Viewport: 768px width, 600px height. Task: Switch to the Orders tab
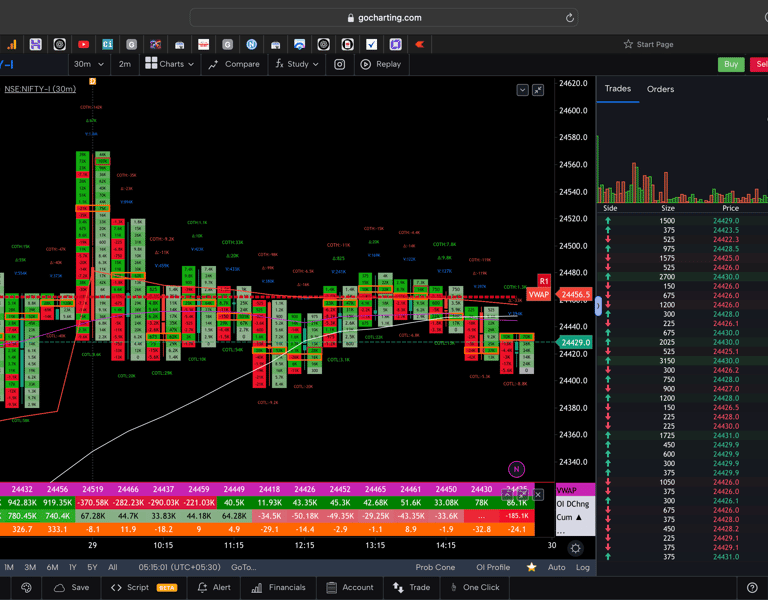point(660,89)
